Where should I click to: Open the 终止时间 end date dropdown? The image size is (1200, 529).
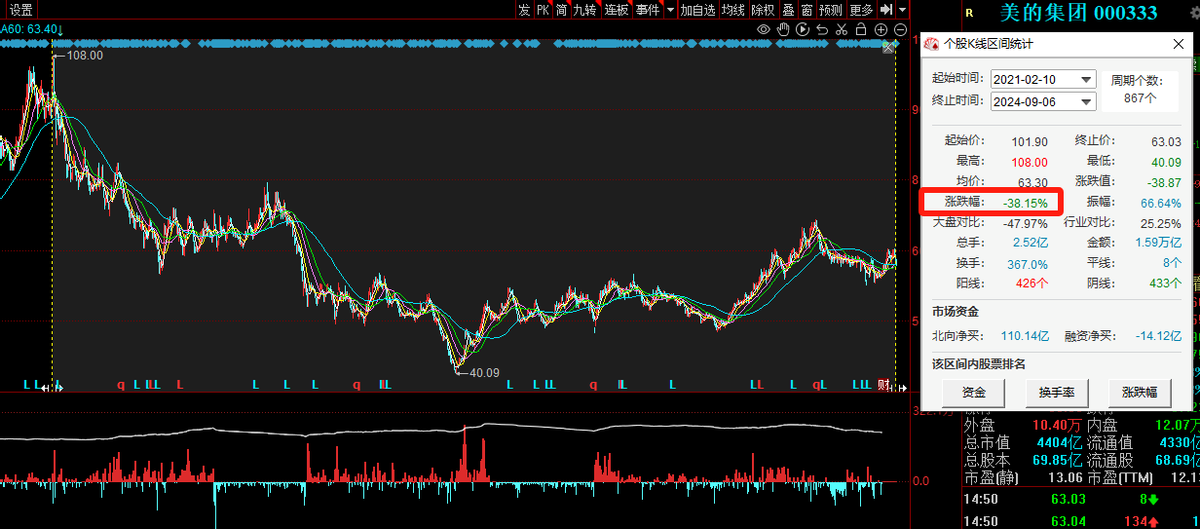(x=1086, y=101)
